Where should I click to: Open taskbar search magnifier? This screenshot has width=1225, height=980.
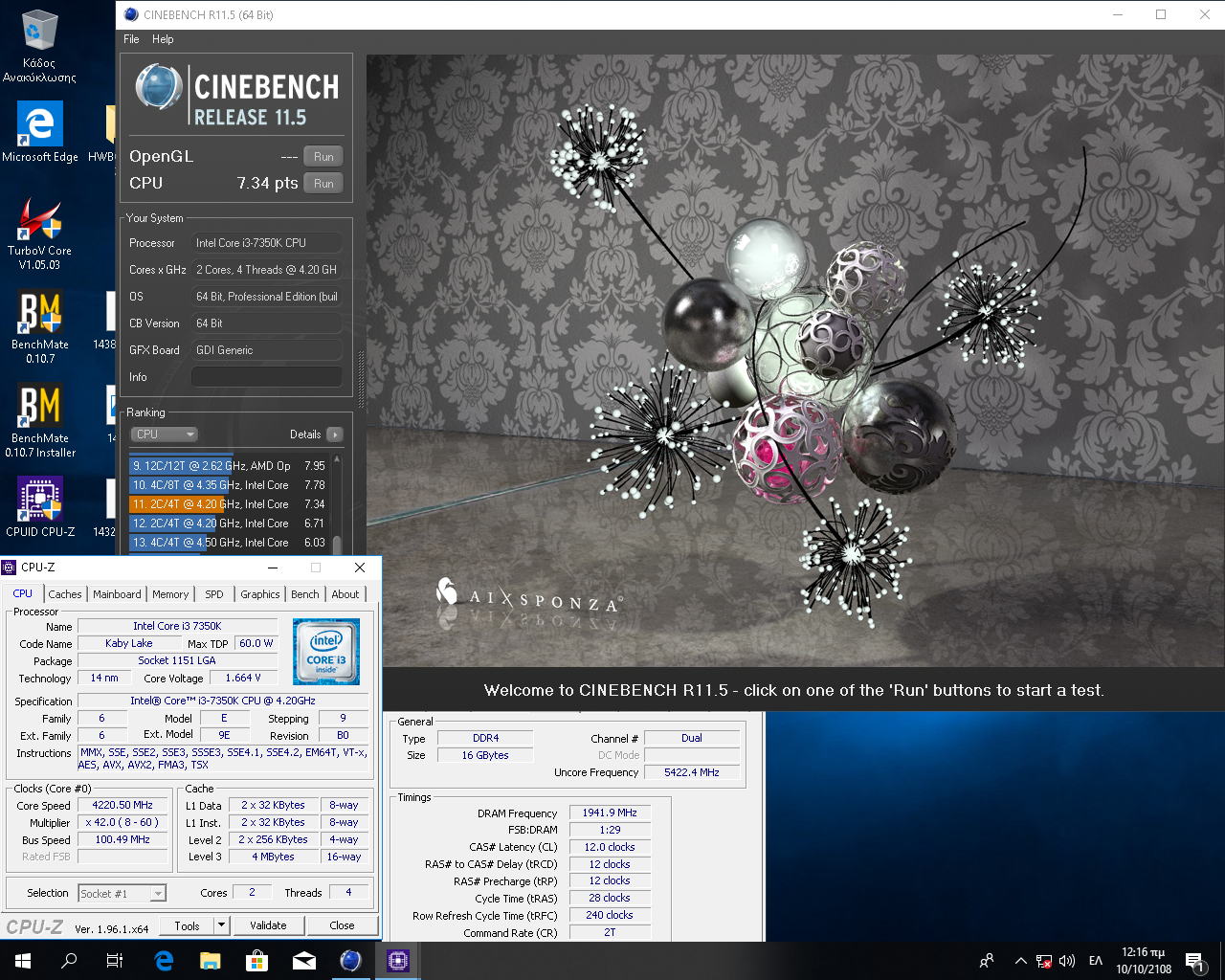point(69,961)
